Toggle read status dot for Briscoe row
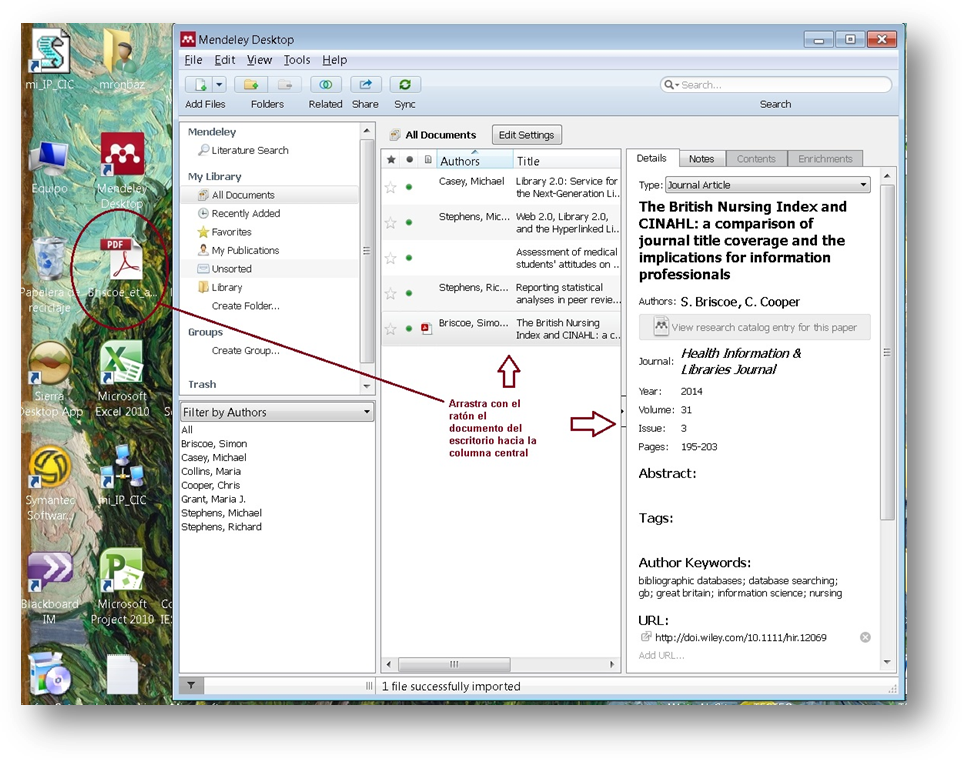Image resolution: width=962 pixels, height=760 pixels. [x=409, y=329]
